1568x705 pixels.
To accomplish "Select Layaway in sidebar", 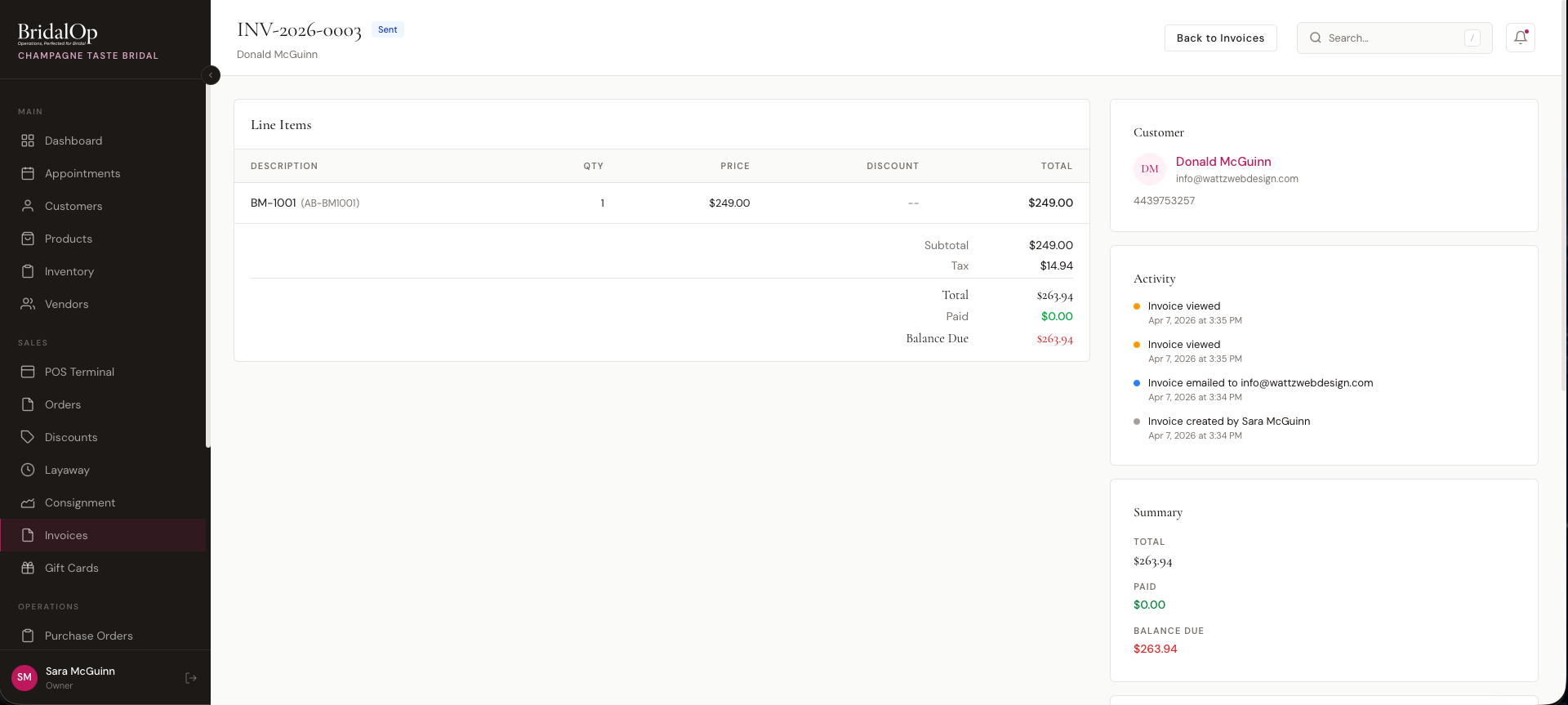I will click(x=103, y=470).
